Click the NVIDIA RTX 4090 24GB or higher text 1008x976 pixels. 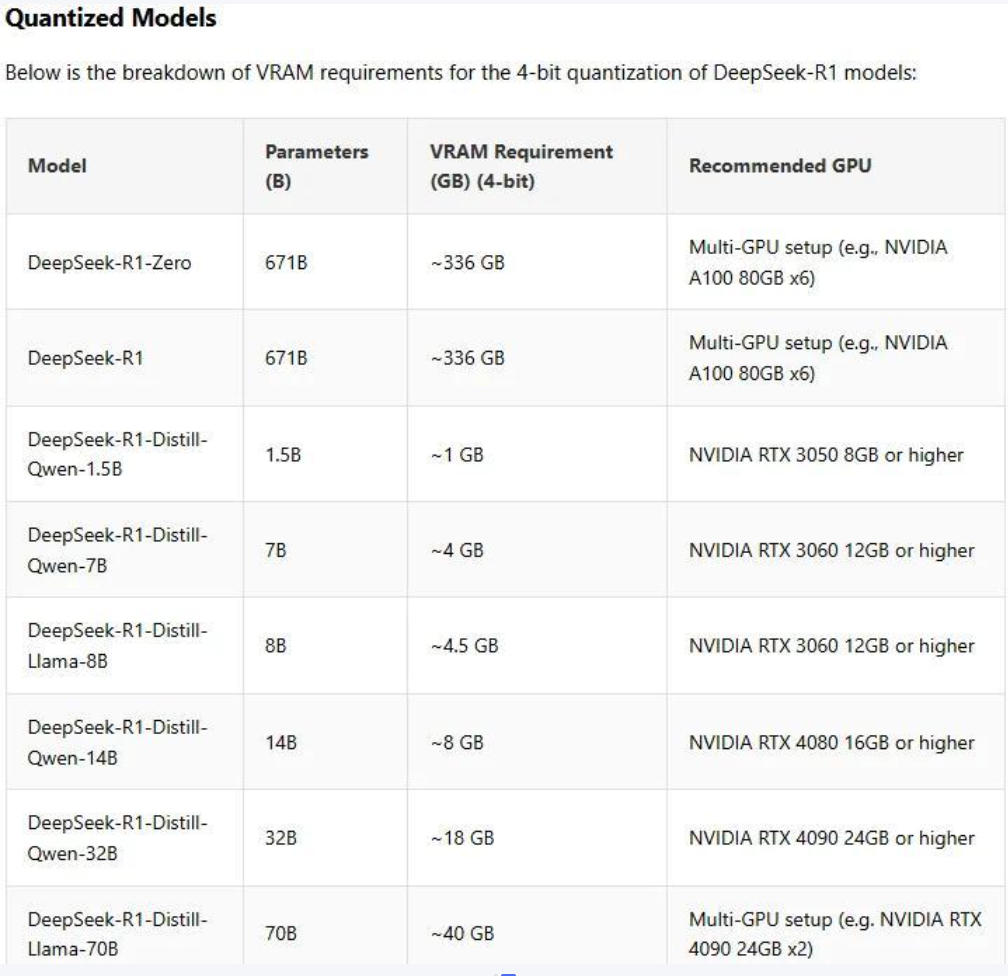click(x=831, y=838)
